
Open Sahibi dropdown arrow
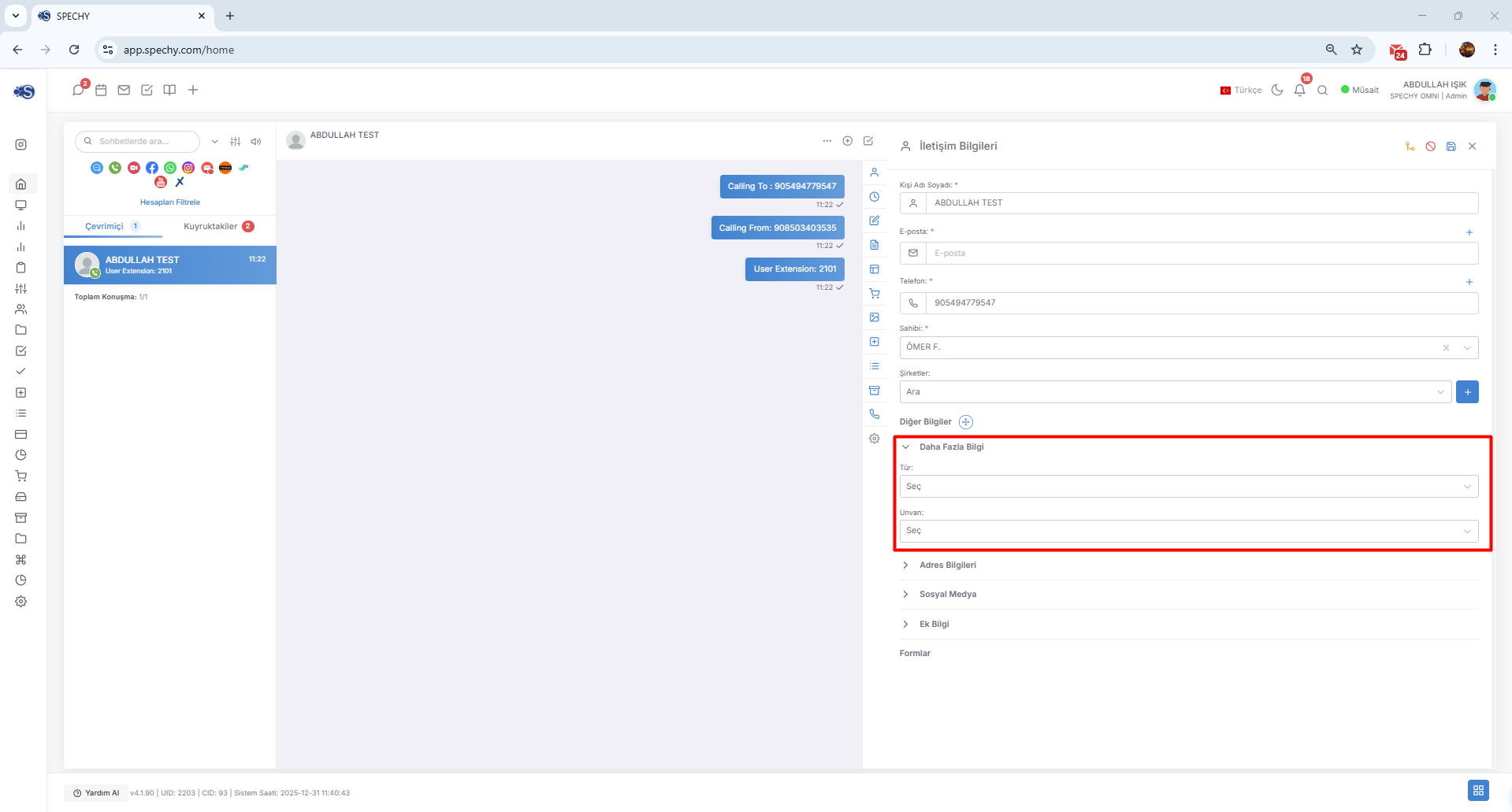click(x=1467, y=347)
